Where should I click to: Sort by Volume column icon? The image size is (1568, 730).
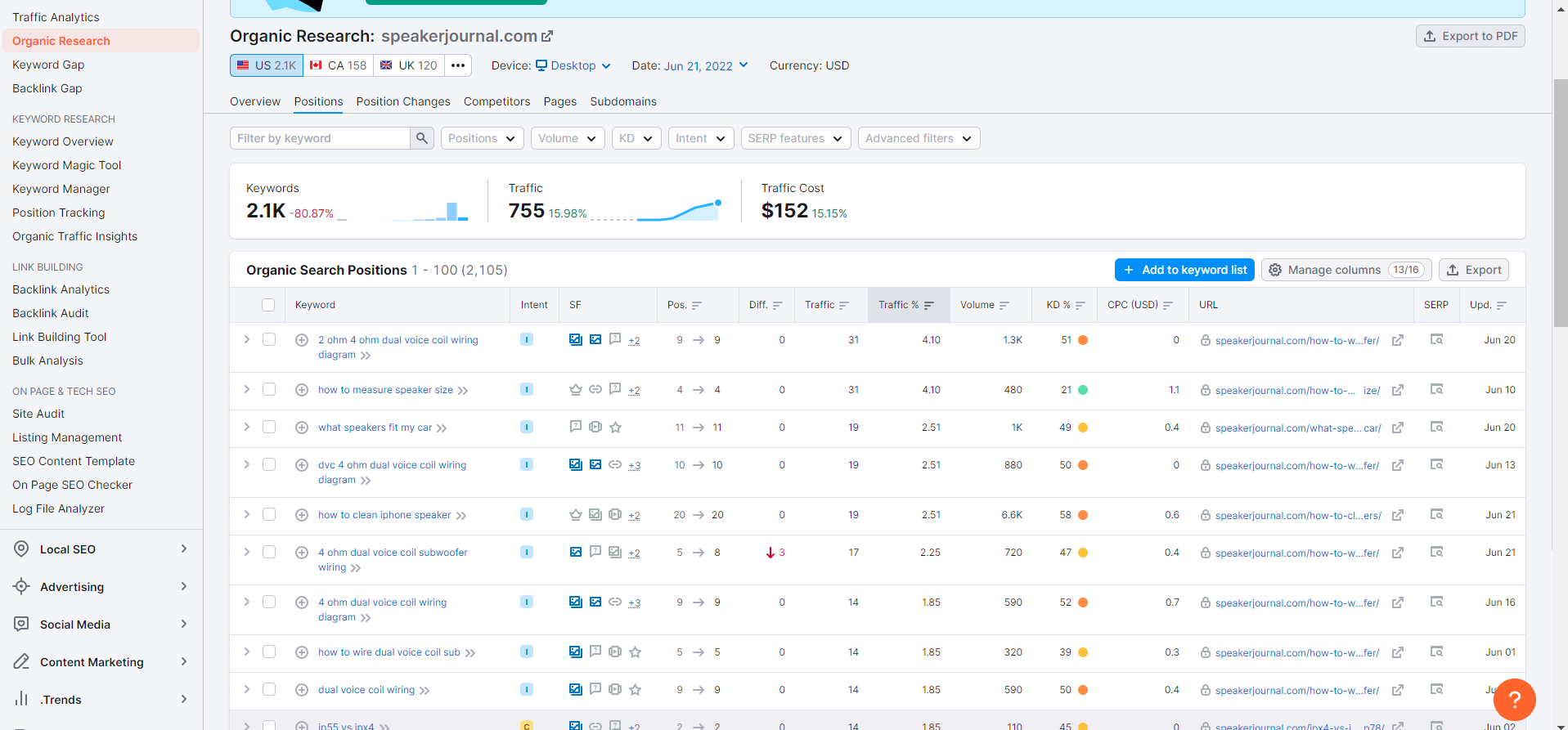click(1004, 305)
